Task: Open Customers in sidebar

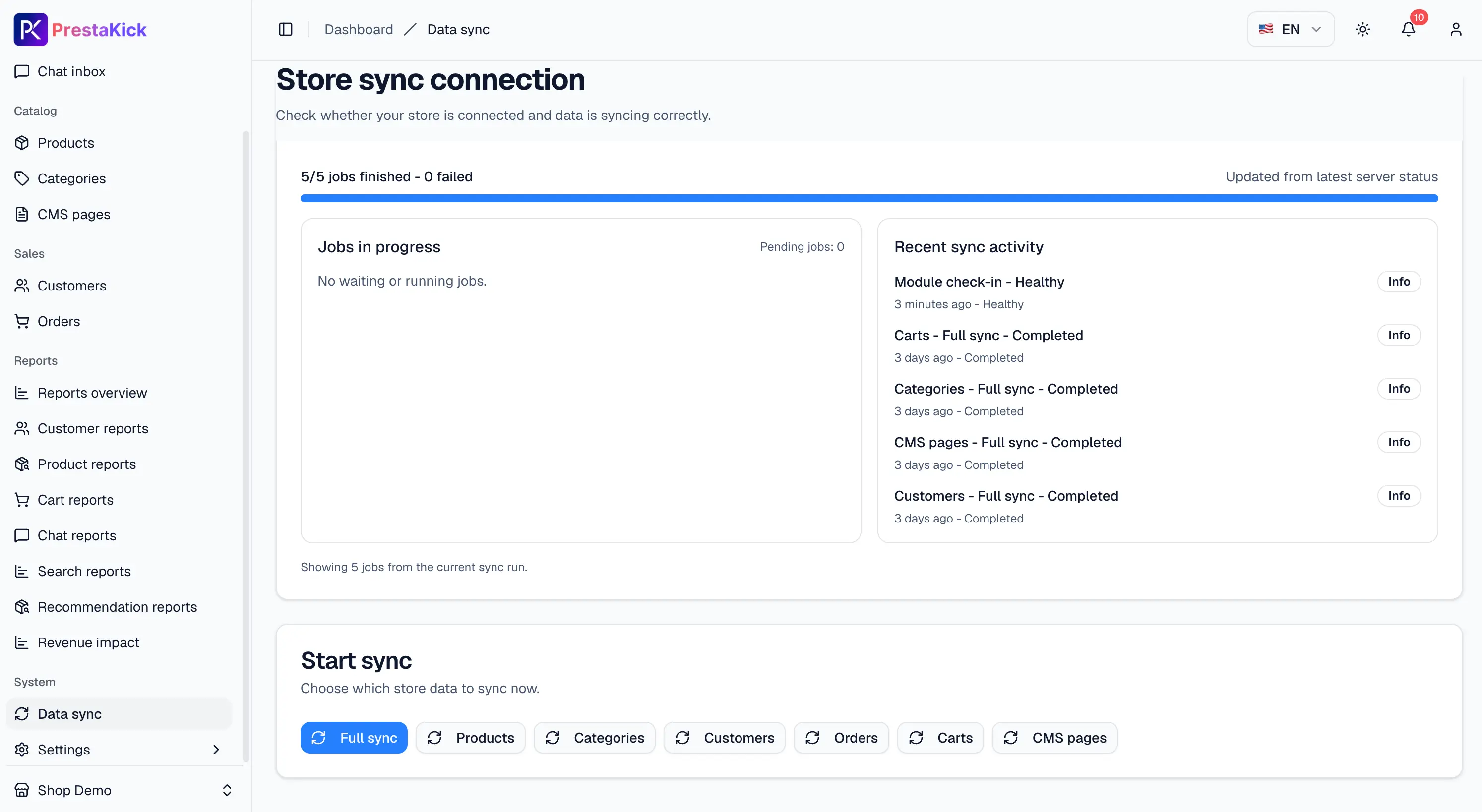Action: point(119,285)
